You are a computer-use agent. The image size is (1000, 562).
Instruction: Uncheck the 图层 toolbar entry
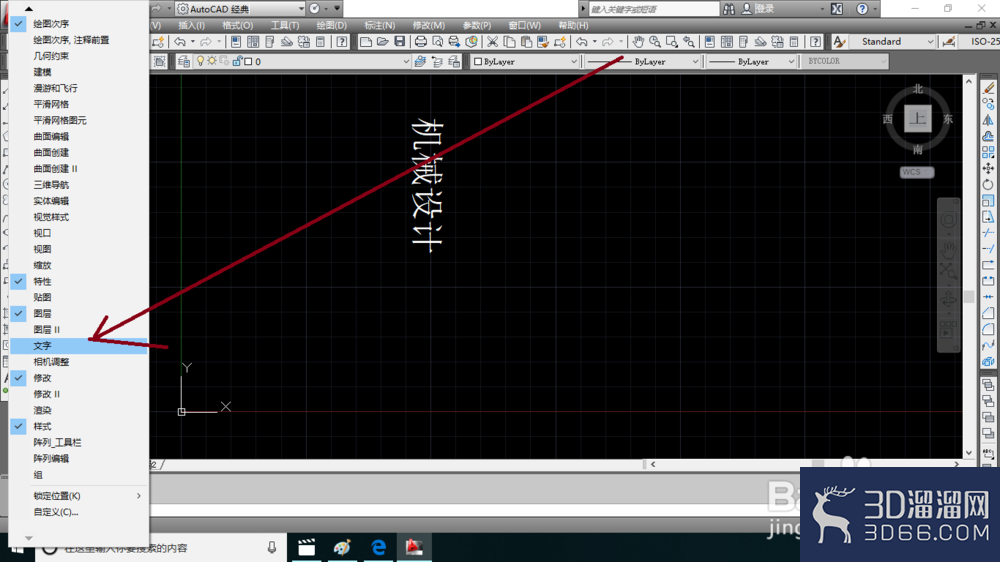click(x=79, y=313)
